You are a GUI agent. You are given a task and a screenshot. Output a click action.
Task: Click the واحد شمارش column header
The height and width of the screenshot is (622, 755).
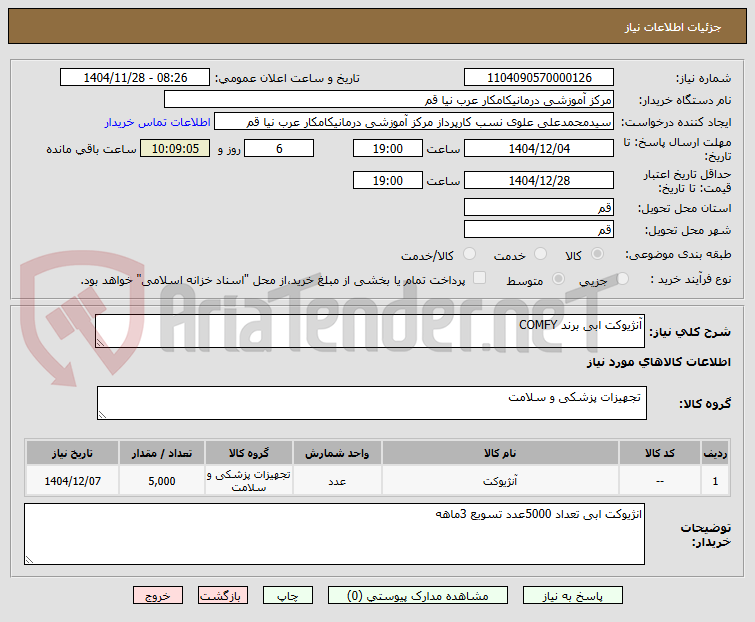click(337, 453)
